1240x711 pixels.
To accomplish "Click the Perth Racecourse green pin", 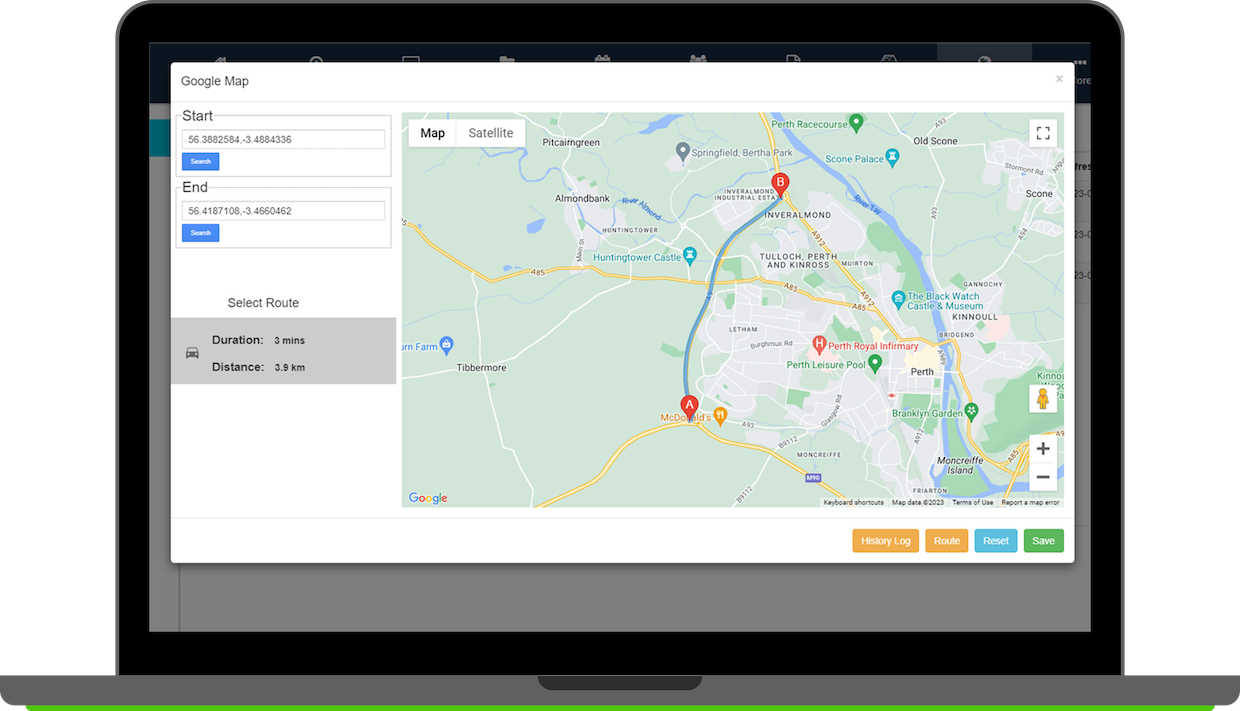I will tap(856, 124).
